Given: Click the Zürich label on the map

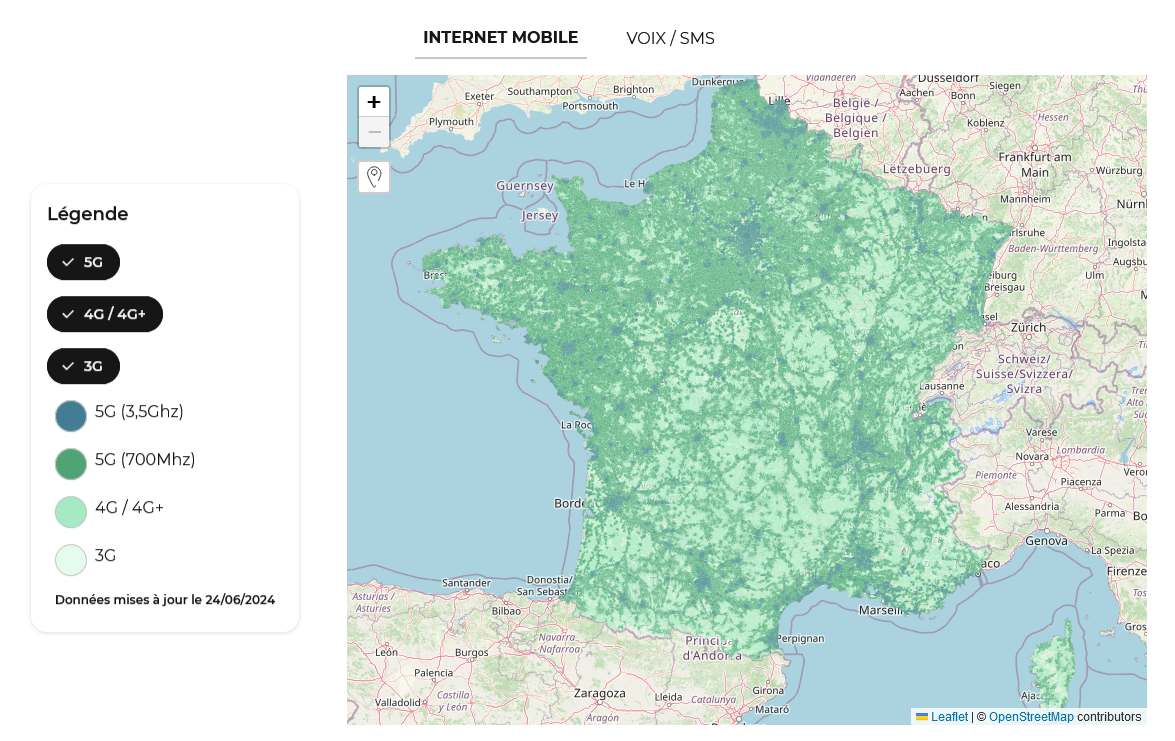Looking at the screenshot, I should point(1028,327).
